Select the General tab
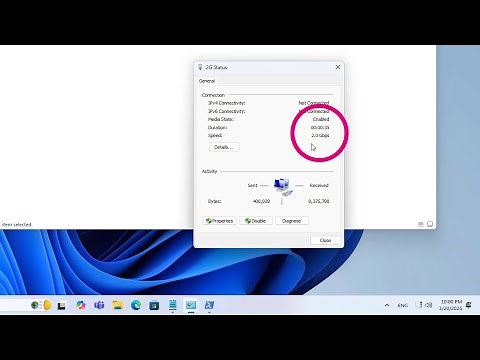 [x=207, y=81]
